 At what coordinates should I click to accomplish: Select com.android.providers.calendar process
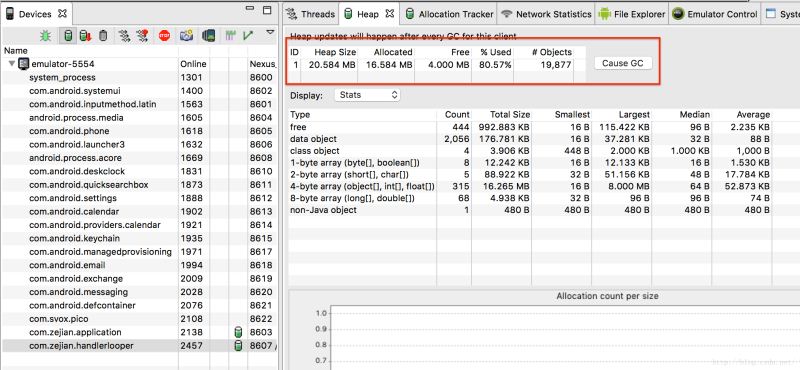coord(139,225)
